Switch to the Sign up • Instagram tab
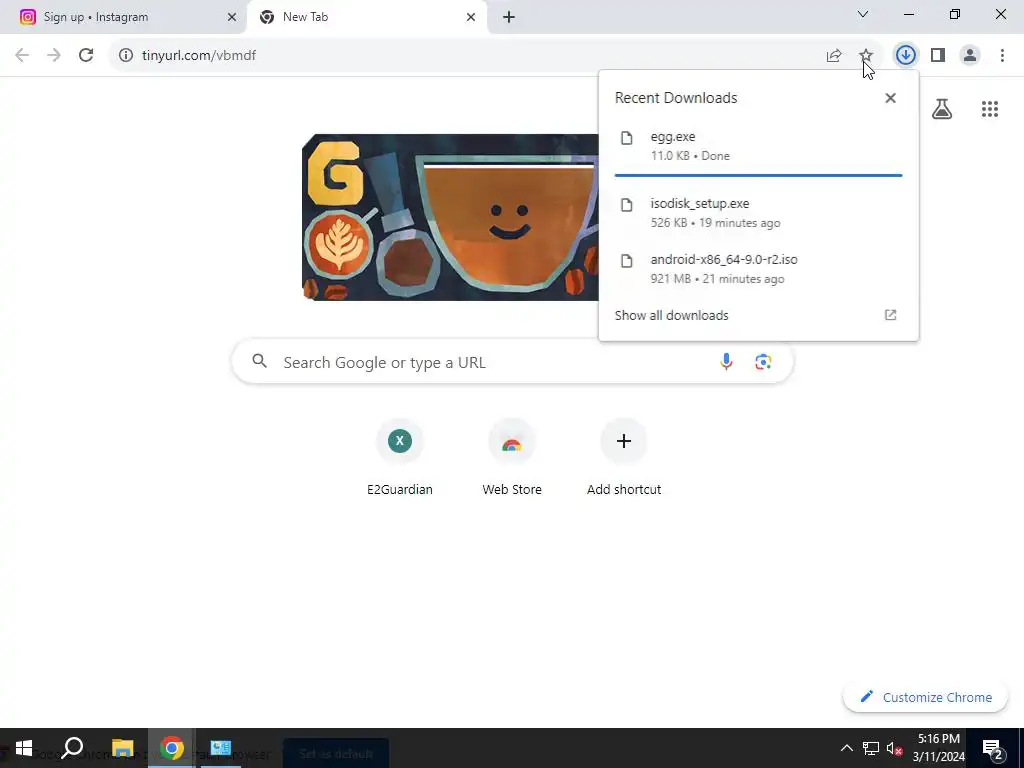Screen dimensions: 1024x768 coord(123,17)
